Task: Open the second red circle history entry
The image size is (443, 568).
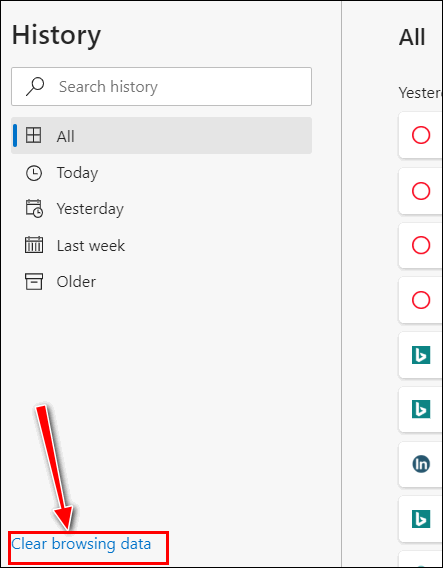Action: 420,191
